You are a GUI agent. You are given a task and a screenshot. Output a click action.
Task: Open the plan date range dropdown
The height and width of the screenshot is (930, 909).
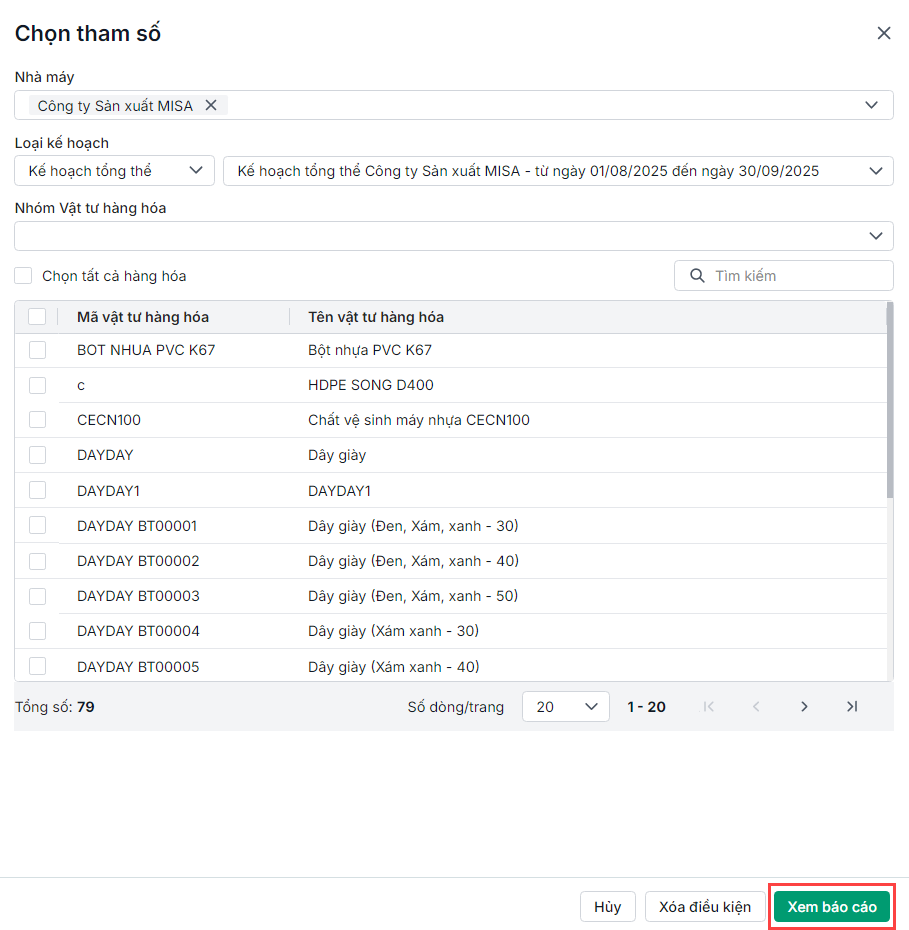(876, 171)
